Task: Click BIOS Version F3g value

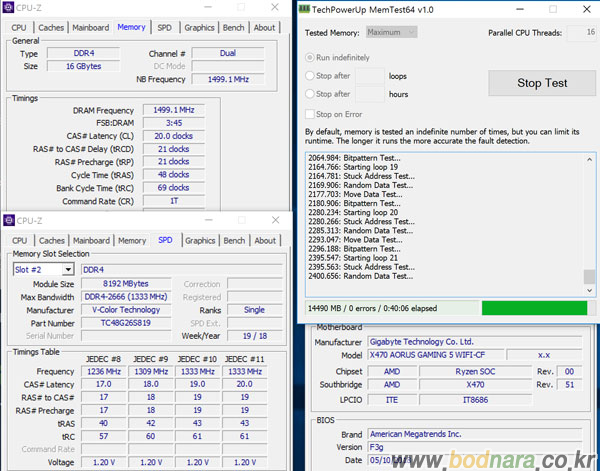Action: [x=474, y=447]
